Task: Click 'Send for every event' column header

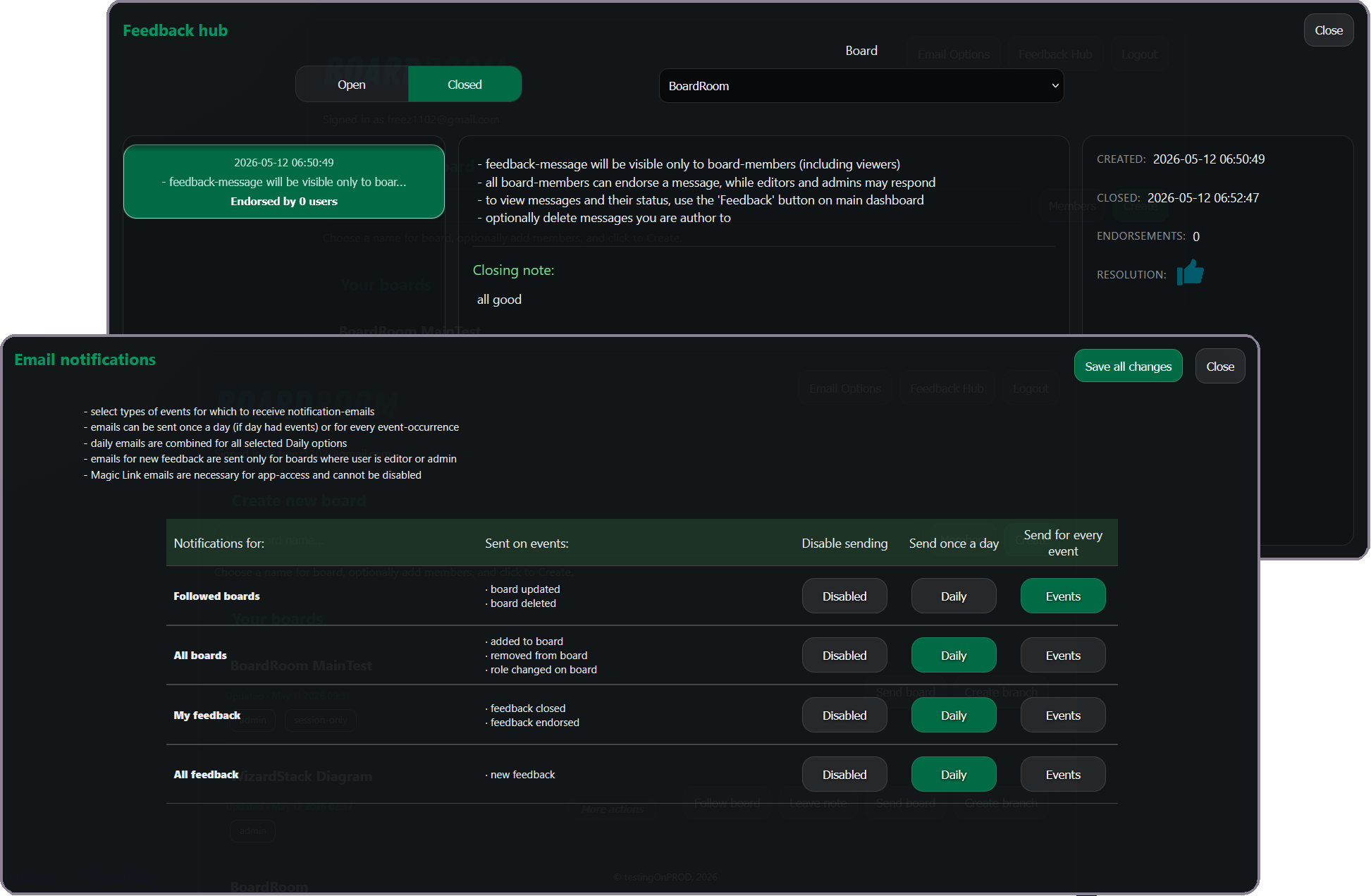Action: pos(1063,543)
